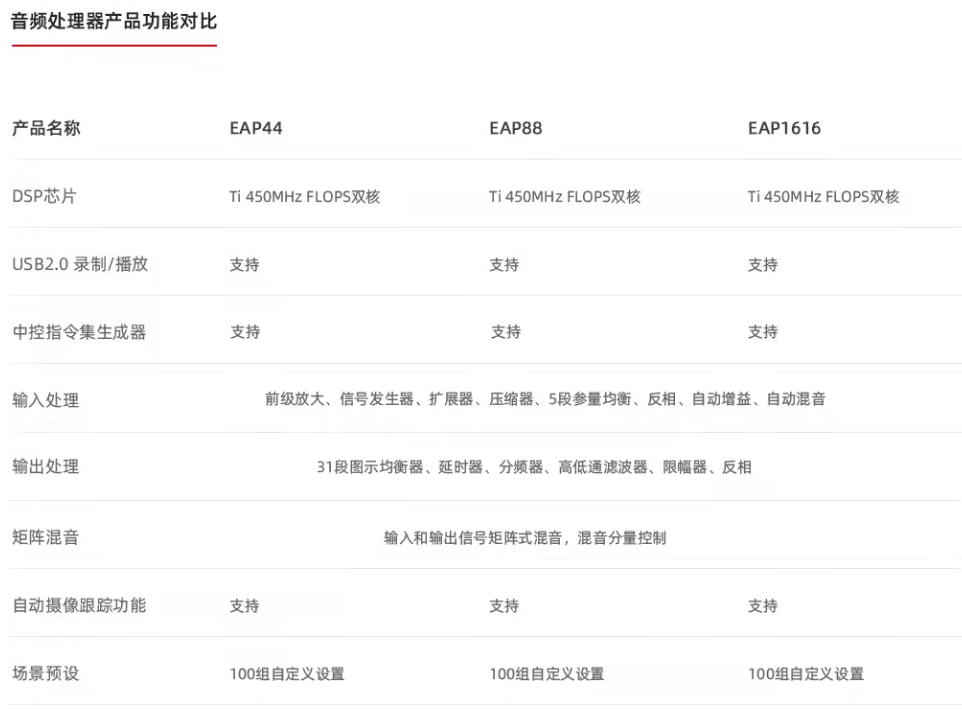Click Ti 450MHz FLOPS双核 under EAP88
The height and width of the screenshot is (710, 962).
point(565,197)
